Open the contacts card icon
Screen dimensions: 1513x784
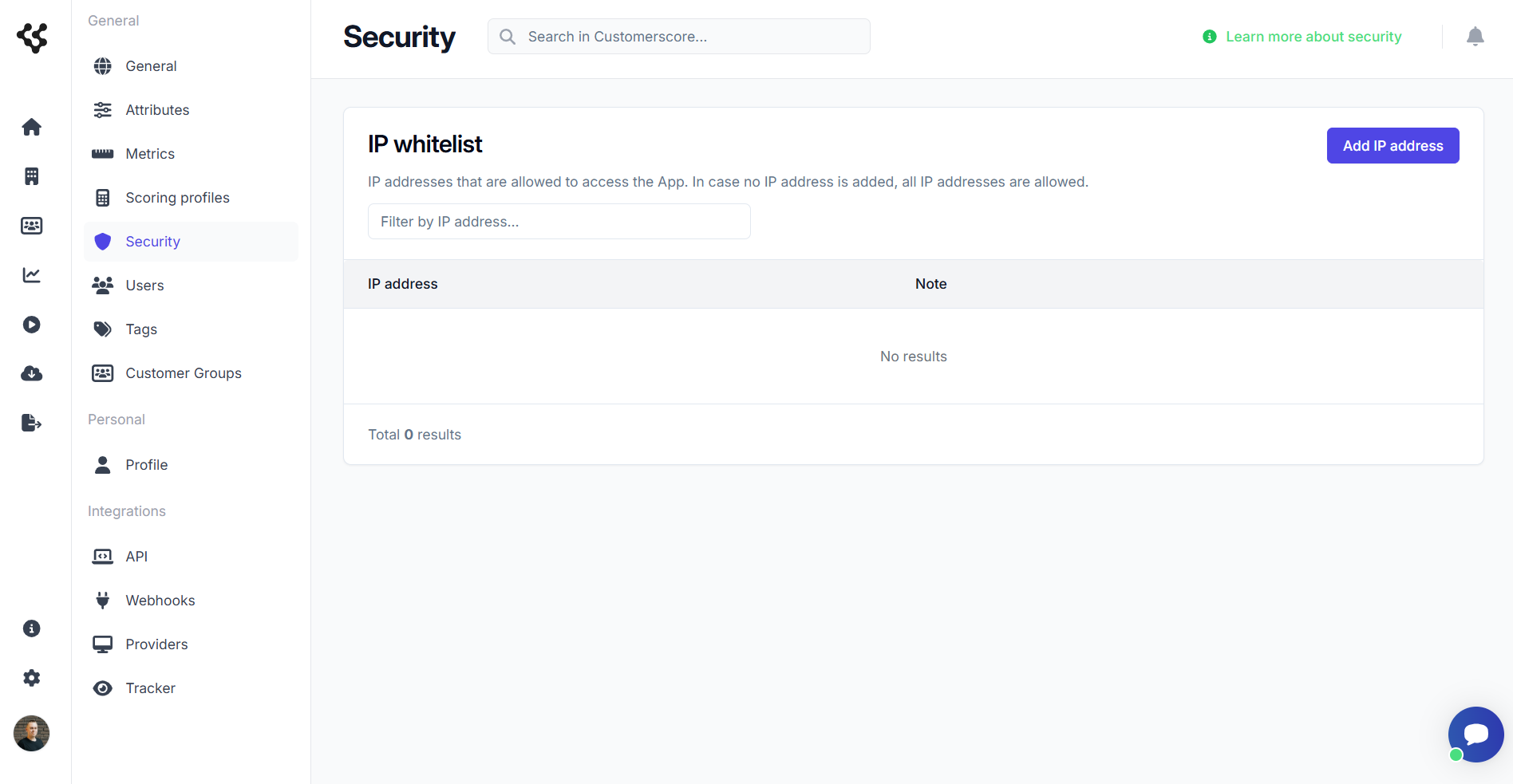(x=31, y=226)
